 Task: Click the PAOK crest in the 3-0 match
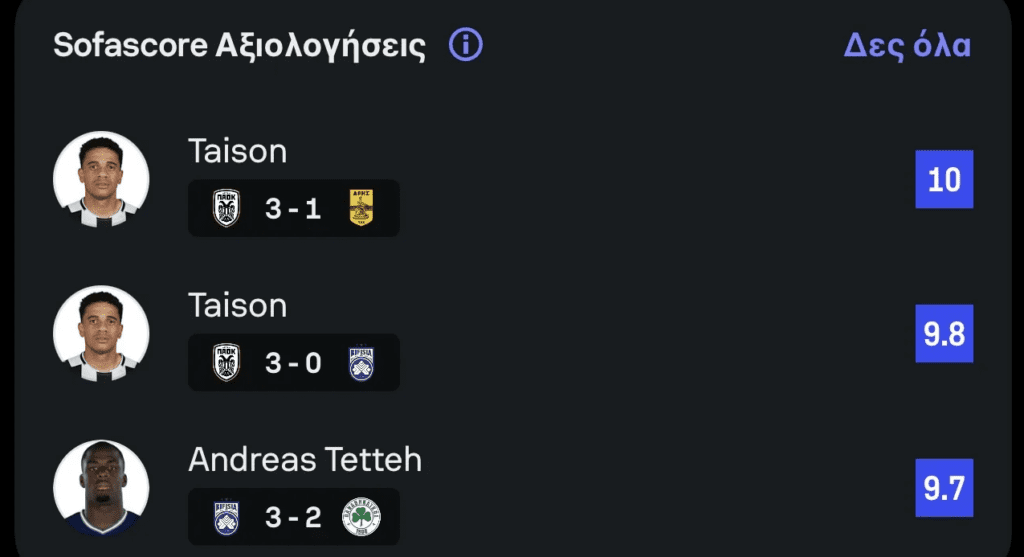(x=227, y=362)
